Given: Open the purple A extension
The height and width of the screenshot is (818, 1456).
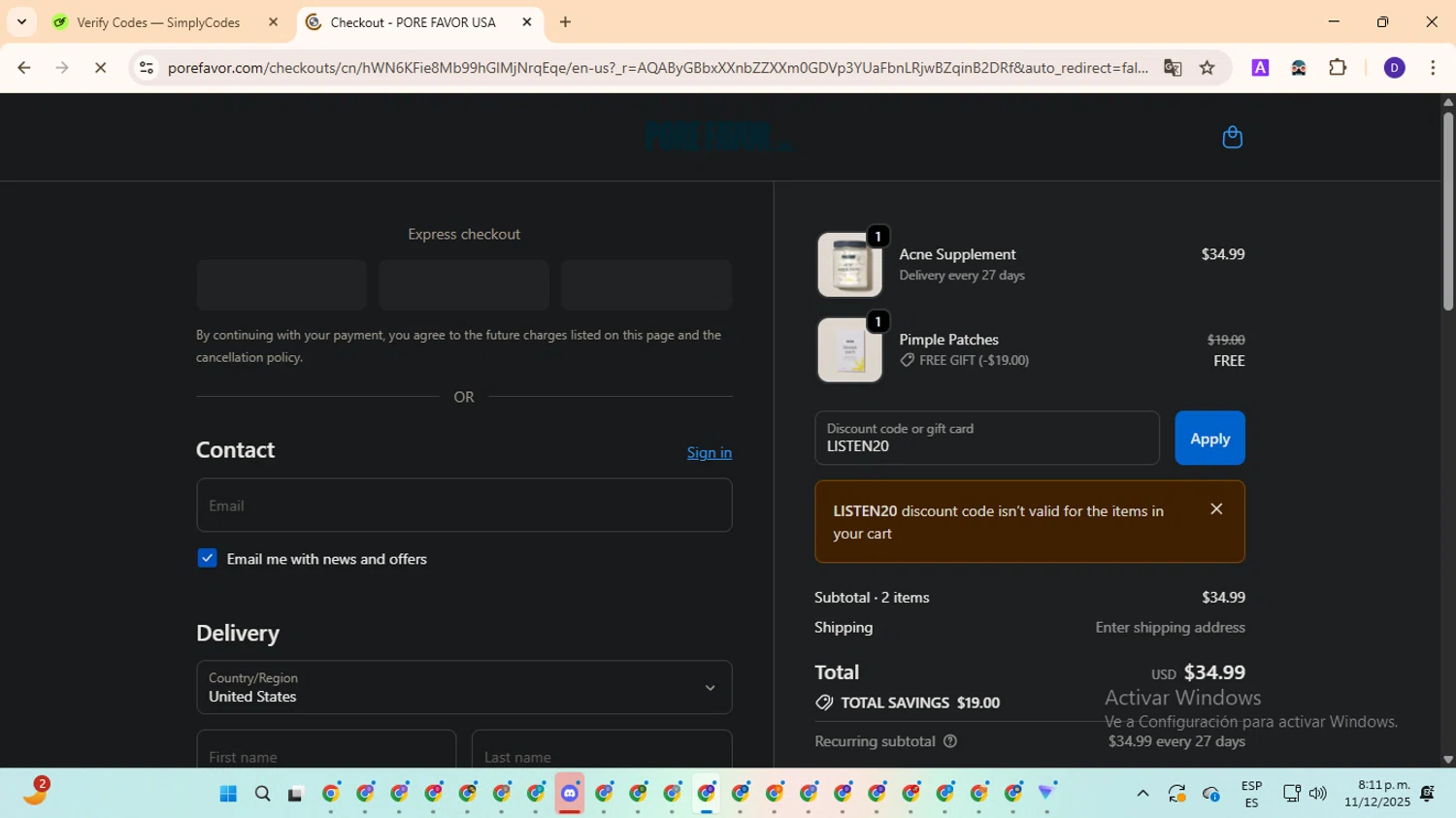Looking at the screenshot, I should [1260, 68].
